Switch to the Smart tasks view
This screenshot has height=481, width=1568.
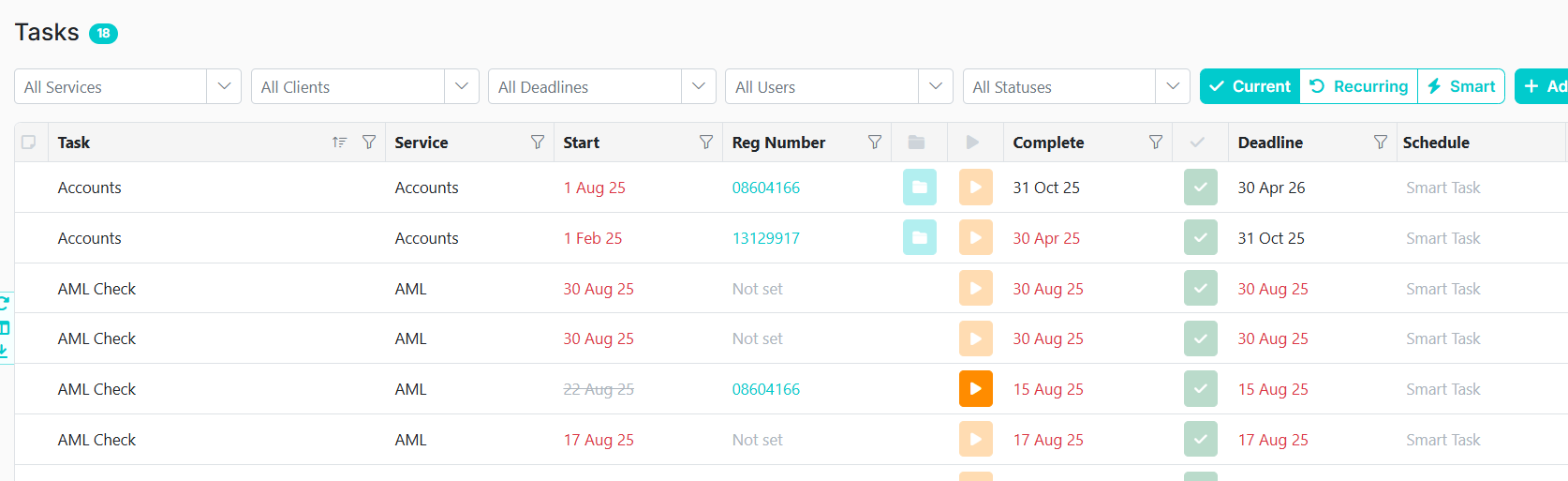tap(1461, 86)
